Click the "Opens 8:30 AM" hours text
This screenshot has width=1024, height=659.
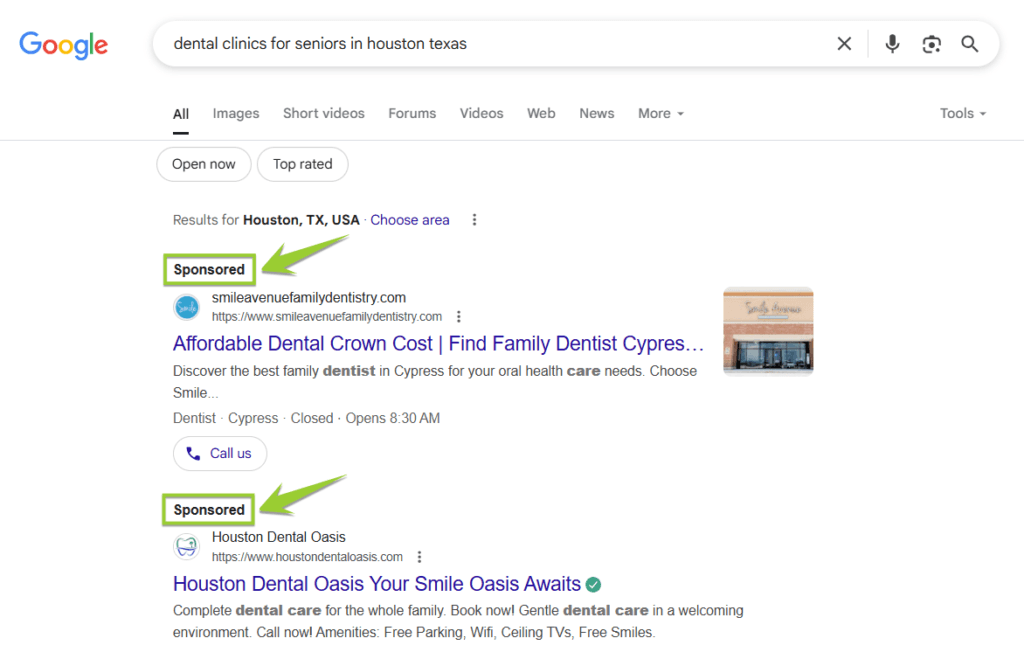392,418
